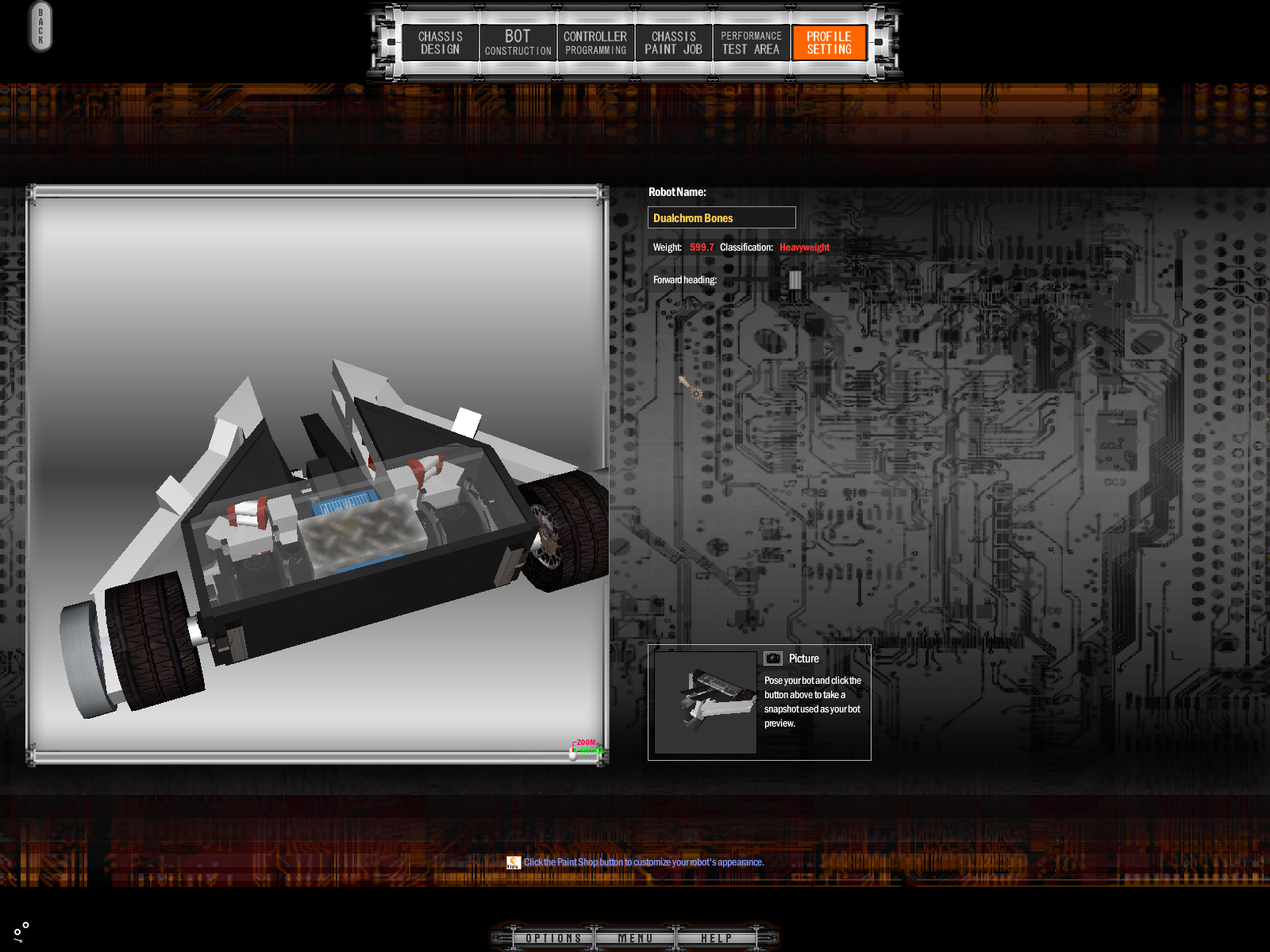Switch to the Bot Construction tab

518,43
